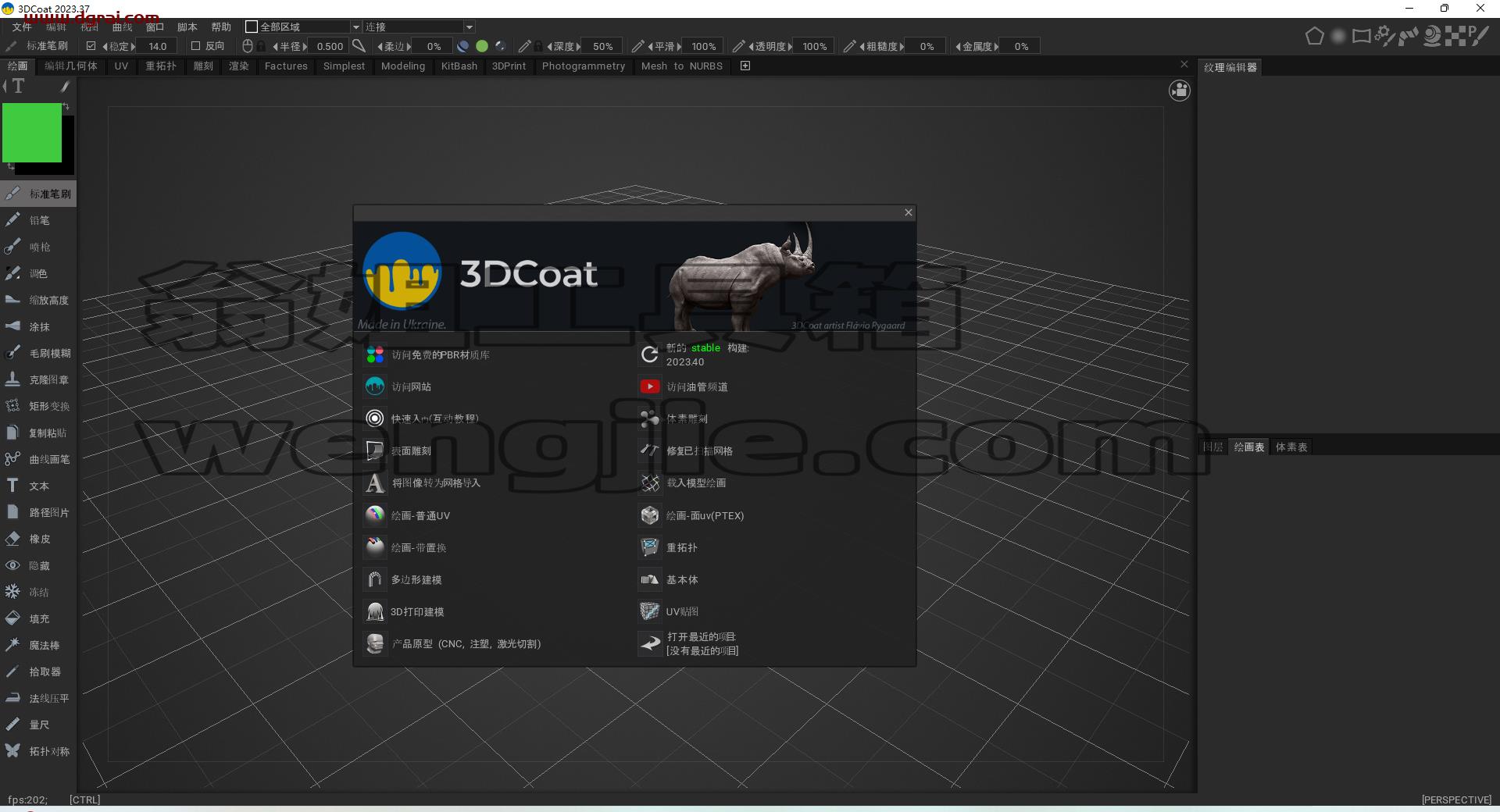The image size is (1500, 812).
Task: Select the 冻结 freeze tool
Action: click(38, 592)
